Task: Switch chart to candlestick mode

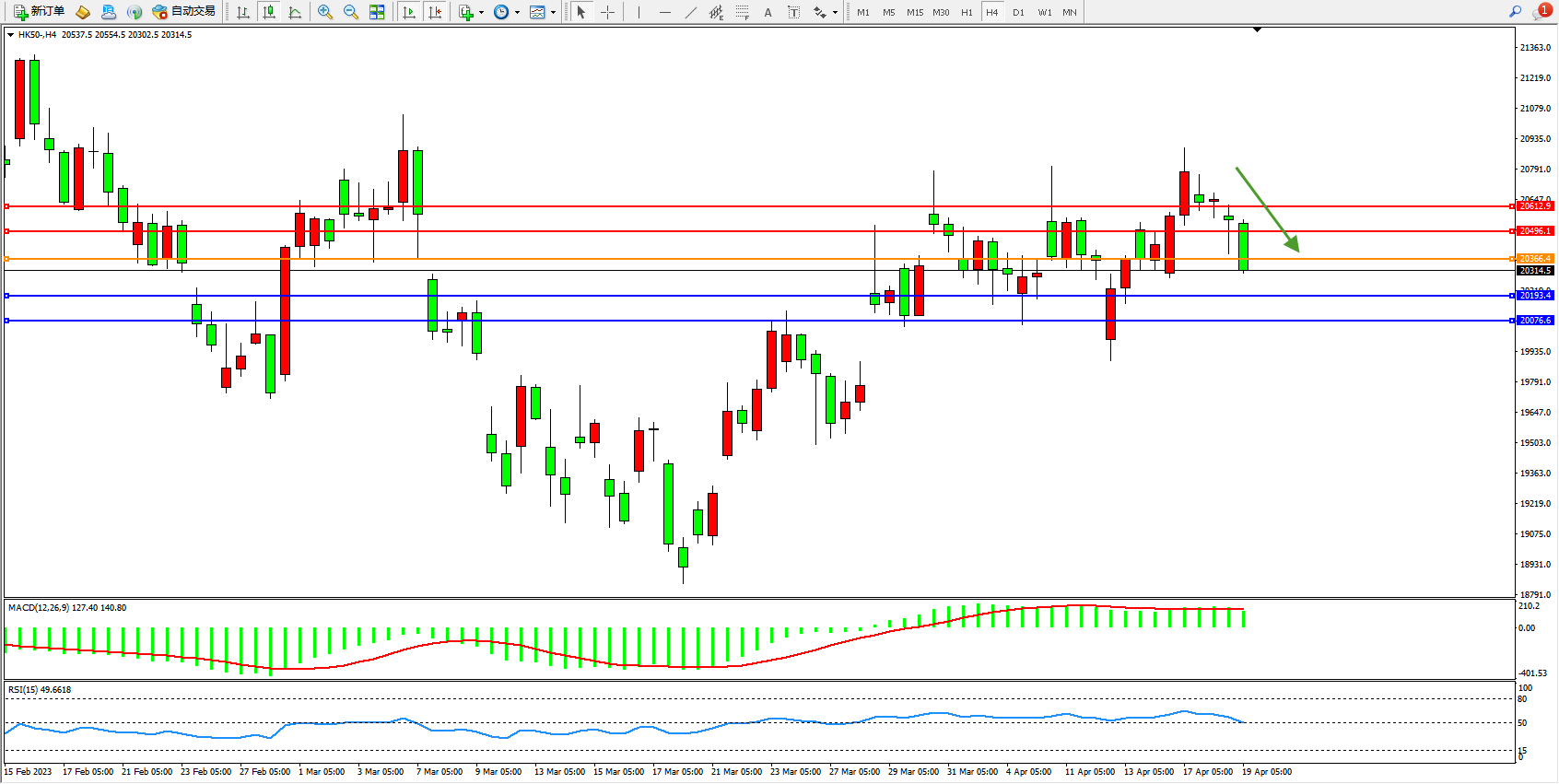Action: click(269, 12)
